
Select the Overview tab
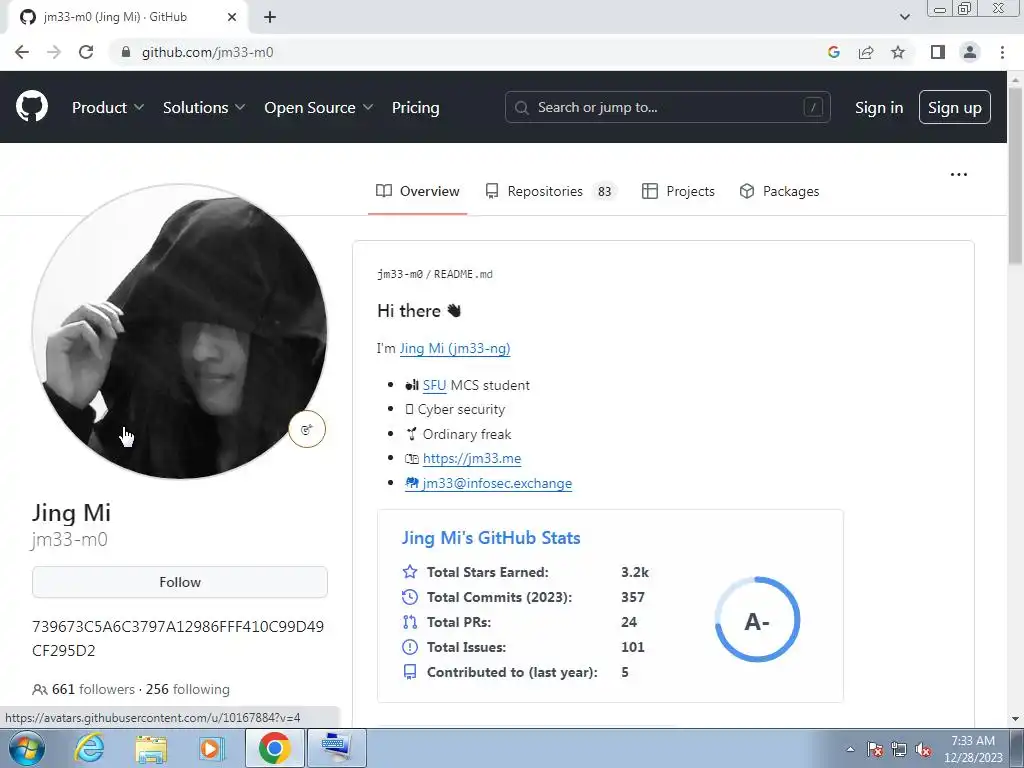pyautogui.click(x=417, y=191)
